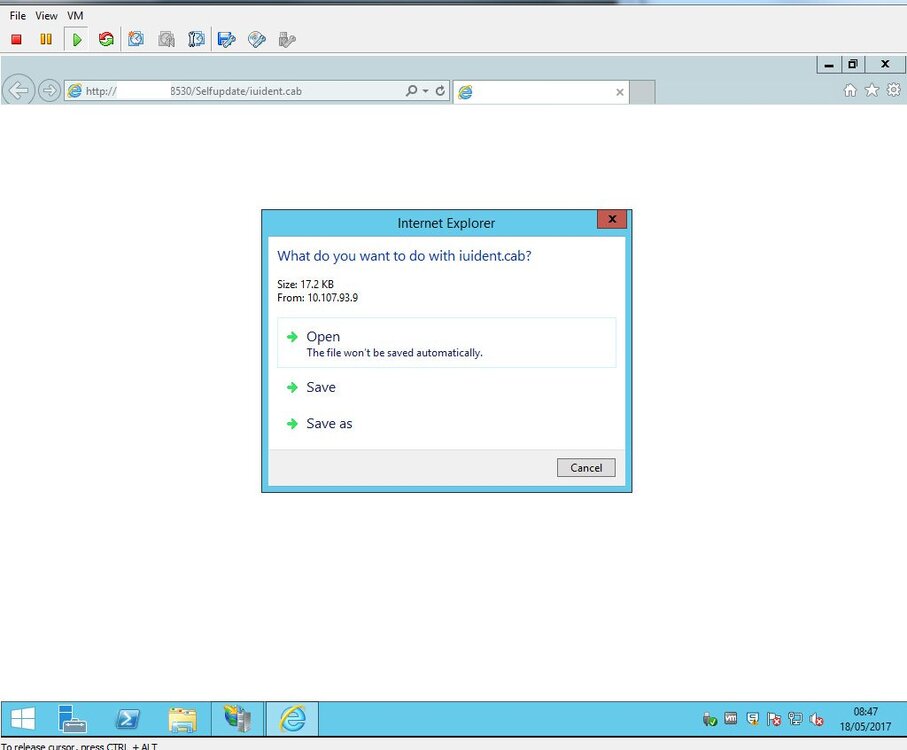Screen dimensions: 907x750
Task: Click the Safely Remove Hardware tray icon
Action: [x=710, y=719]
